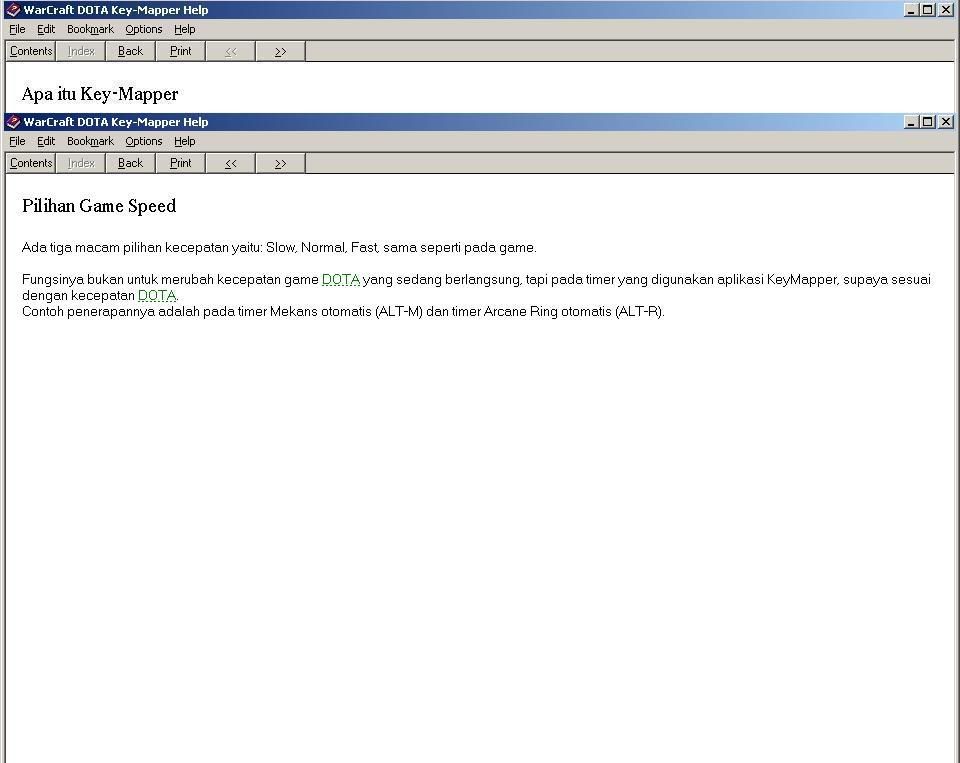Click Contents button in front window
The height and width of the screenshot is (763, 960).
pos(31,164)
